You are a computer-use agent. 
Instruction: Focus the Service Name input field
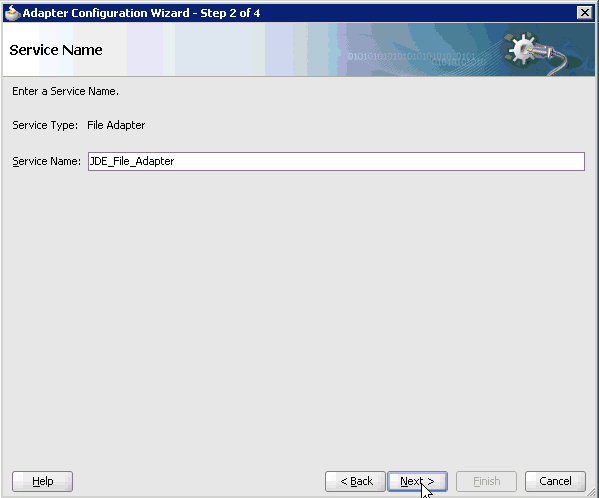(x=336, y=161)
